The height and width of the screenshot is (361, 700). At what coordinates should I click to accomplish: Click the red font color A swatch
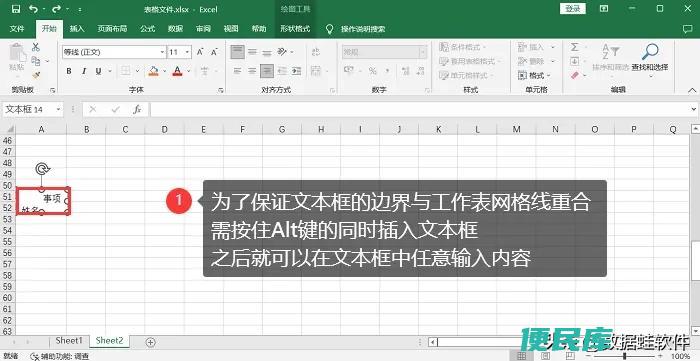coord(178,71)
